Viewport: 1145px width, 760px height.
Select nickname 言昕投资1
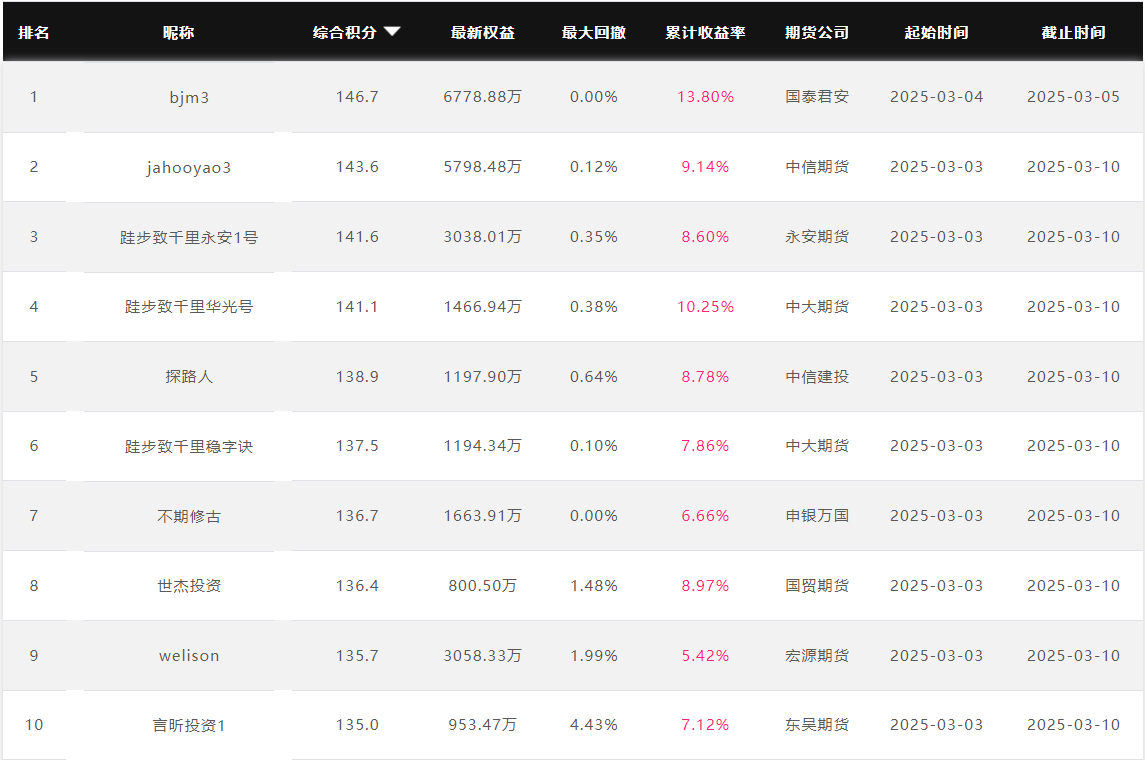tap(189, 726)
